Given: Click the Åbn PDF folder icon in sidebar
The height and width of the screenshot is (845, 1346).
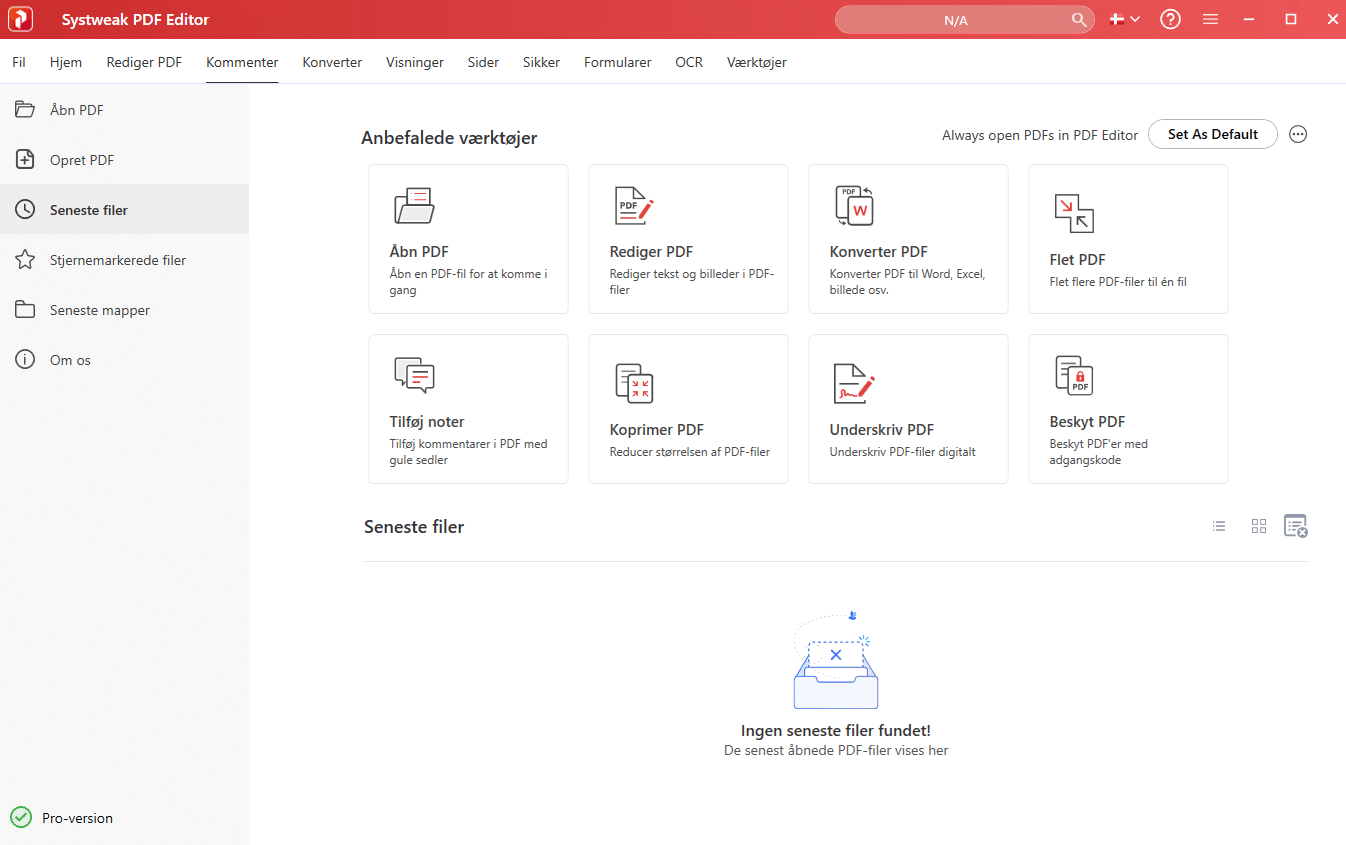Looking at the screenshot, I should [25, 110].
